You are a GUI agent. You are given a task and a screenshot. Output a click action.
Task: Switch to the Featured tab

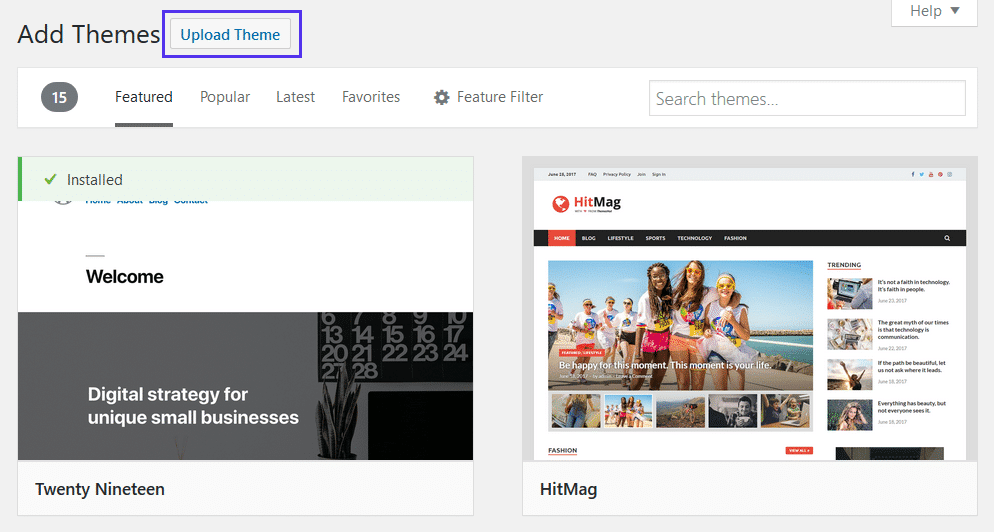(144, 97)
